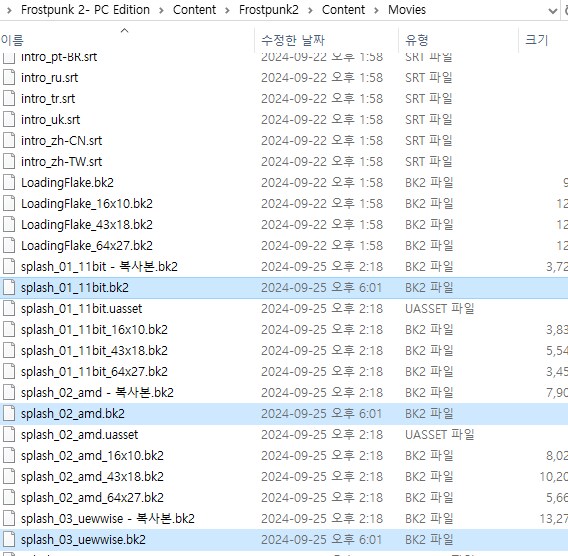The width and height of the screenshot is (568, 556).
Task: Select file splash_01_11bit.uasset
Action: pyautogui.click(x=82, y=309)
